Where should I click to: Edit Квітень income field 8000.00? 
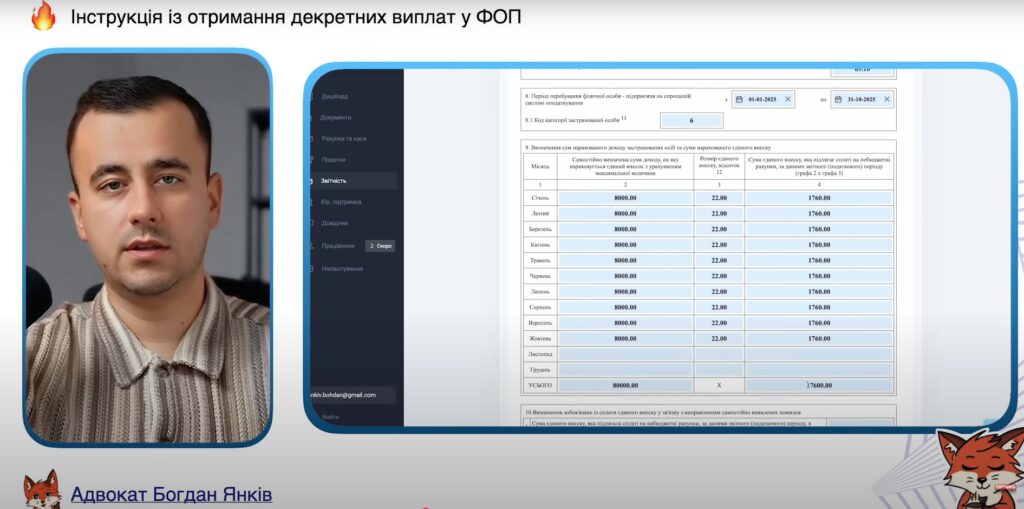(x=625, y=244)
